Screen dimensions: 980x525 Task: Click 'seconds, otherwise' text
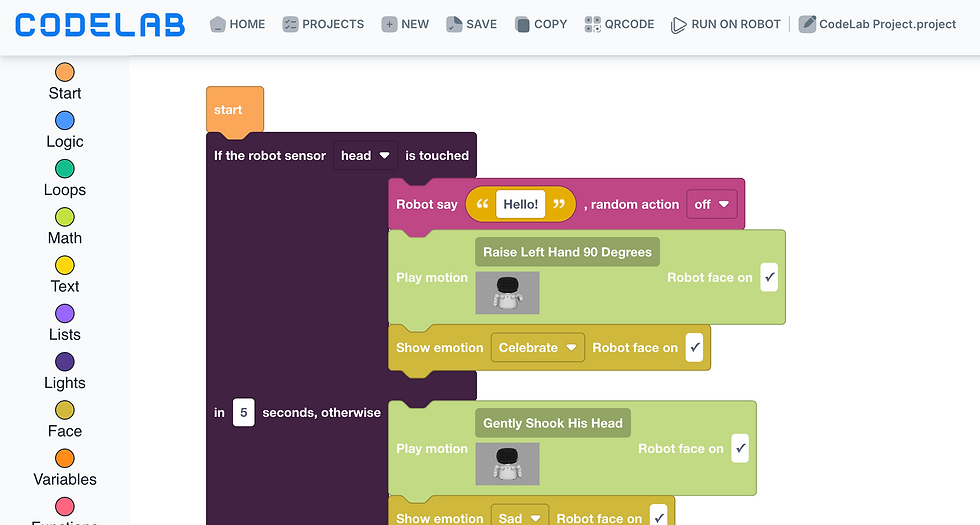pos(321,412)
